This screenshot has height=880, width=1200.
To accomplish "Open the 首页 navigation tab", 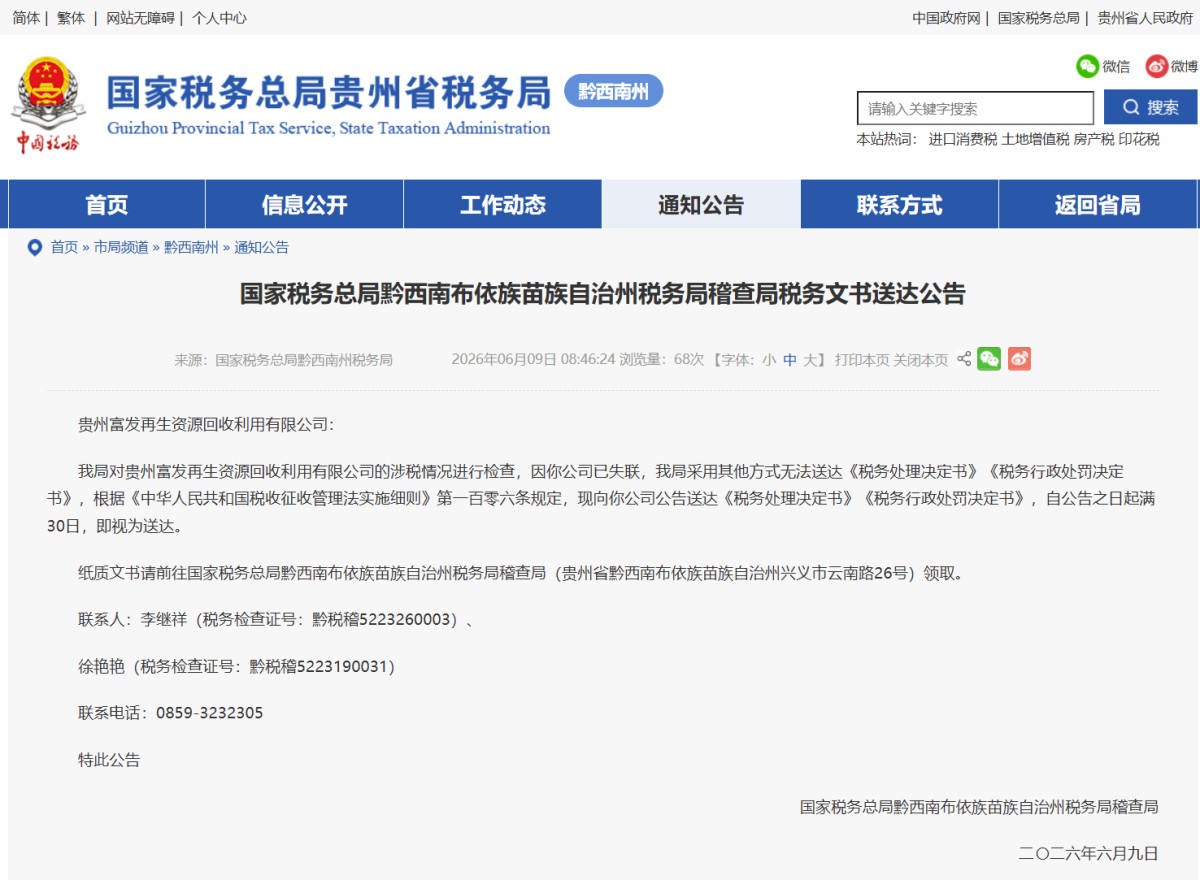I will tap(107, 205).
